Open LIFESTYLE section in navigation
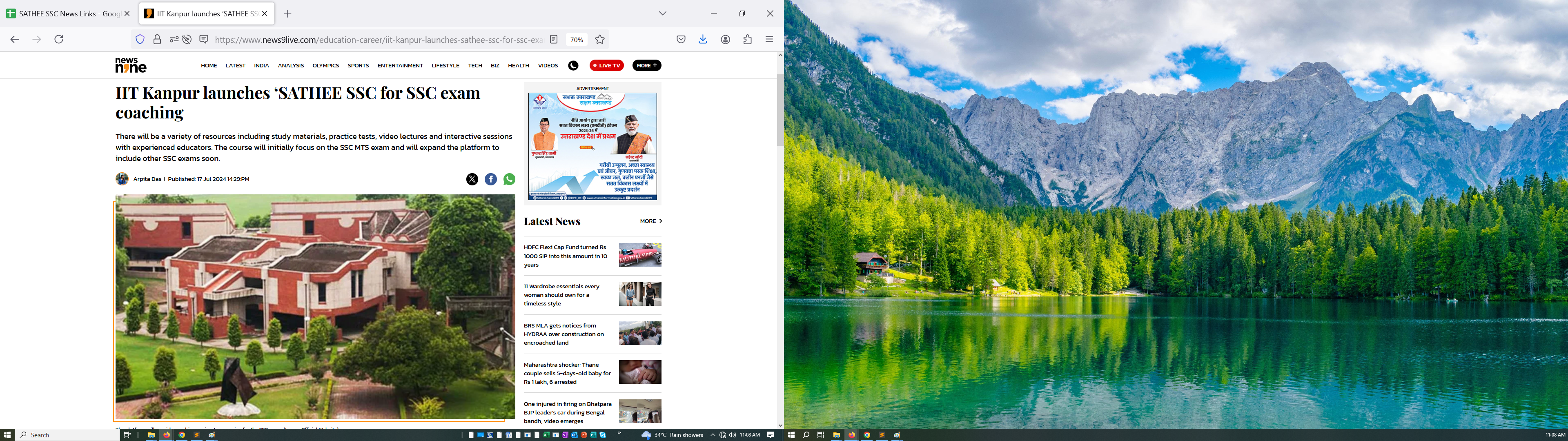 (445, 66)
